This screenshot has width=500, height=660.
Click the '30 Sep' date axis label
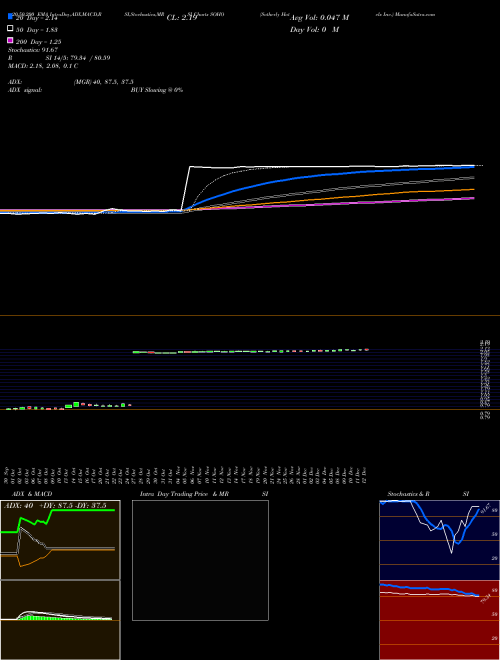[x=7, y=475]
